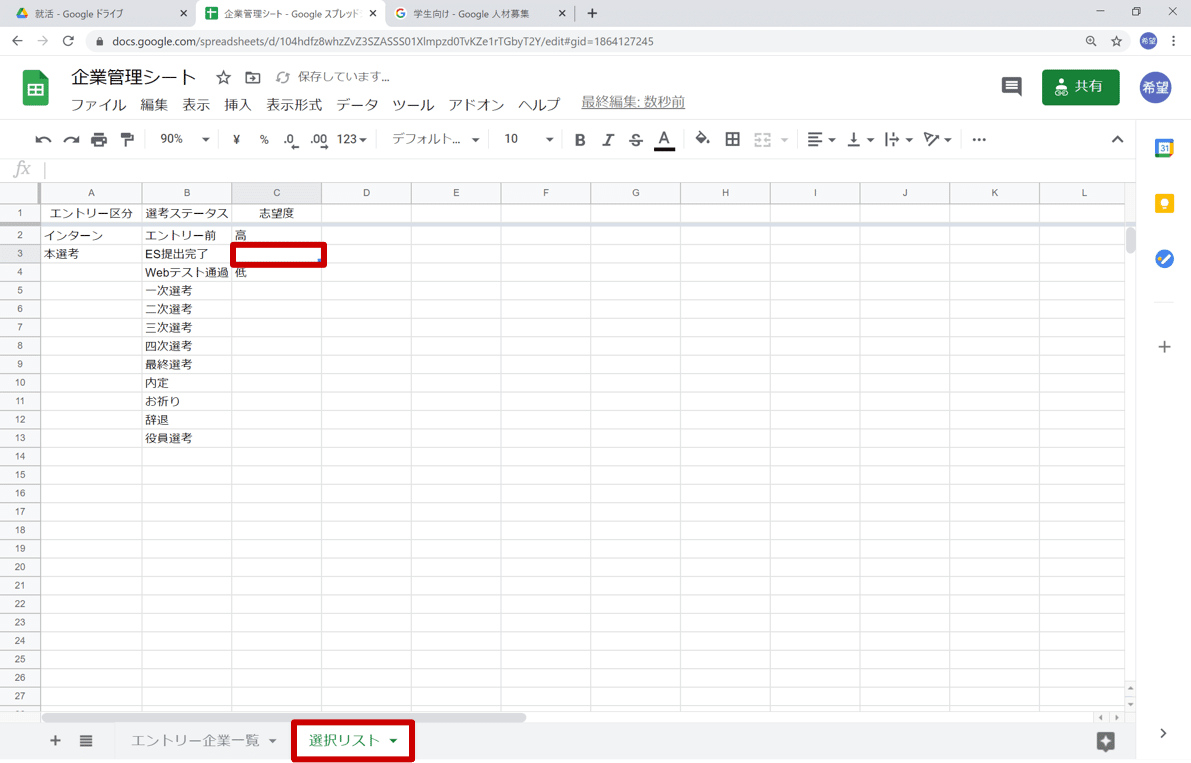The width and height of the screenshot is (1191, 763).
Task: Decrease decimal places icon
Action: (291, 140)
